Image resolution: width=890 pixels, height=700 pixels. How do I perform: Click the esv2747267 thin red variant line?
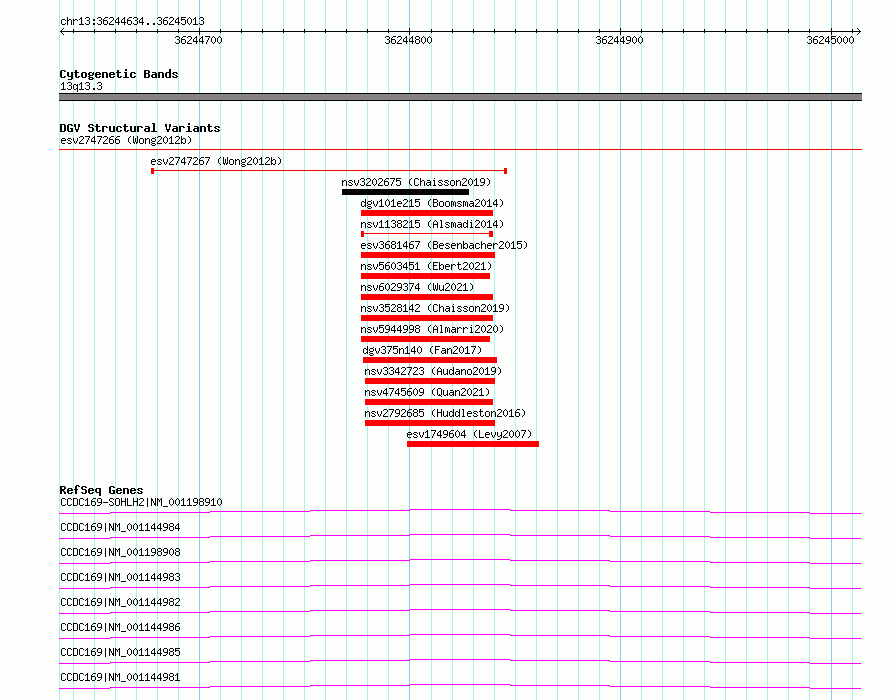click(x=329, y=171)
